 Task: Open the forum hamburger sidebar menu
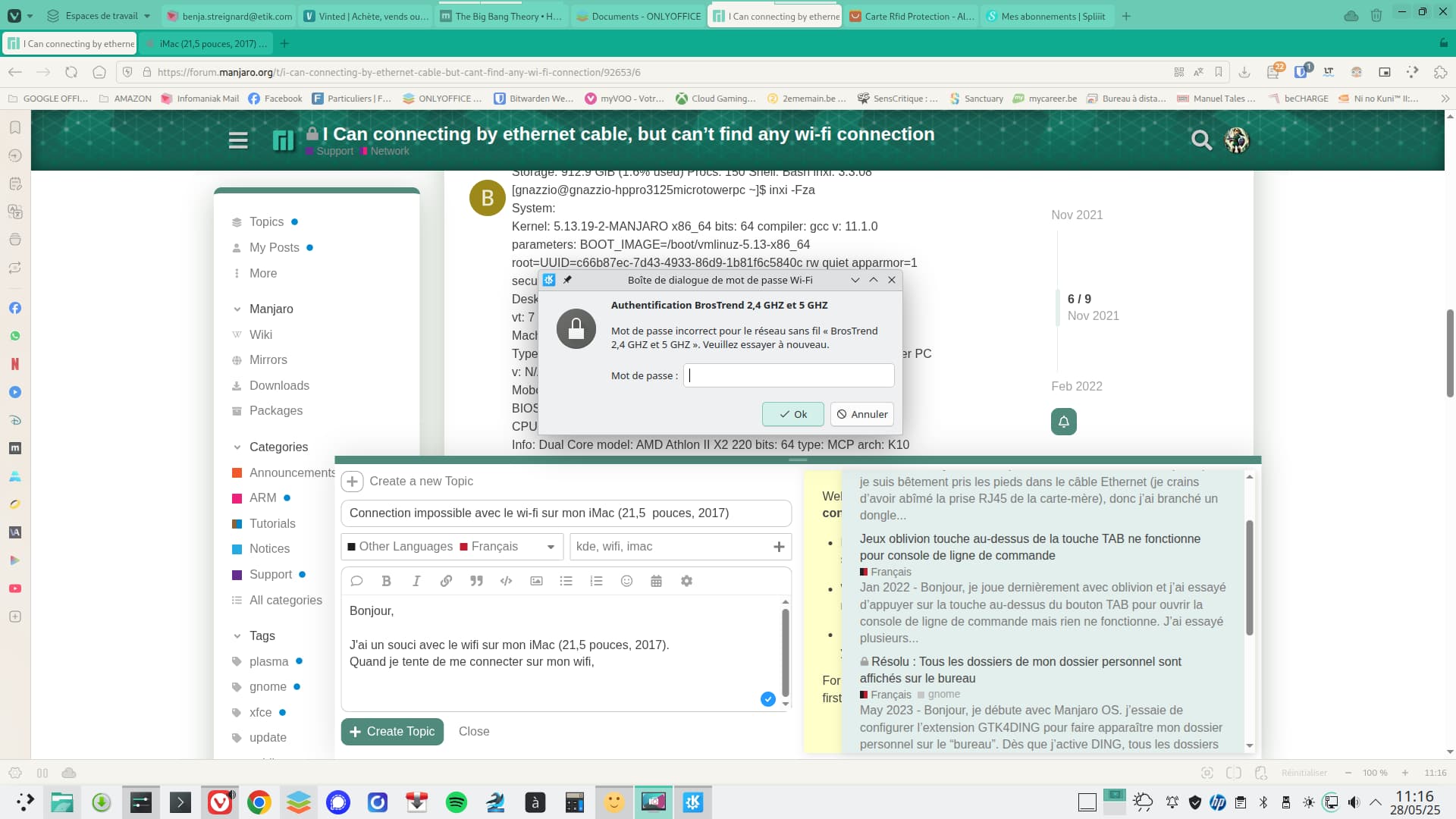pos(238,140)
